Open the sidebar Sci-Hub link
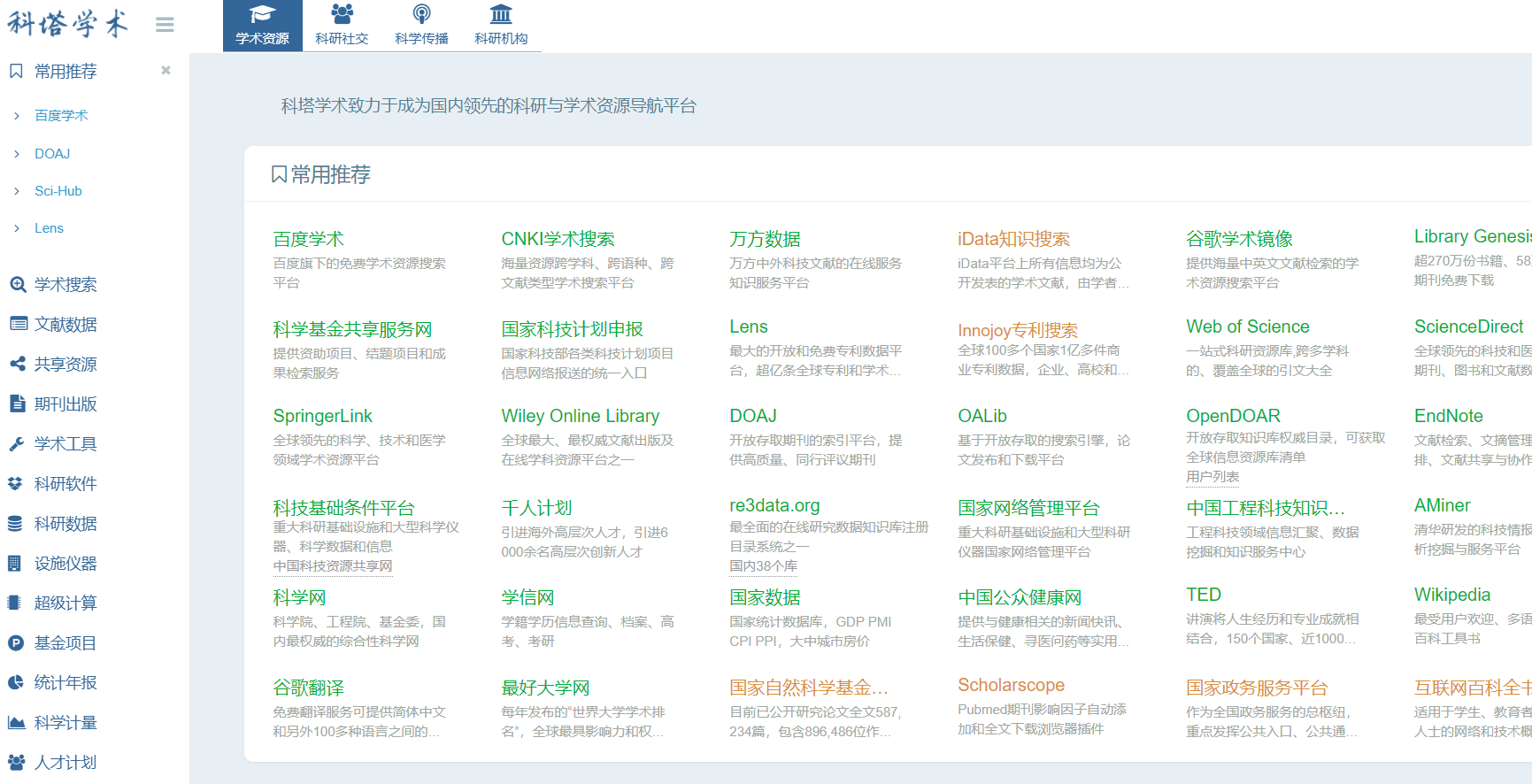Image resolution: width=1532 pixels, height=784 pixels. point(58,191)
